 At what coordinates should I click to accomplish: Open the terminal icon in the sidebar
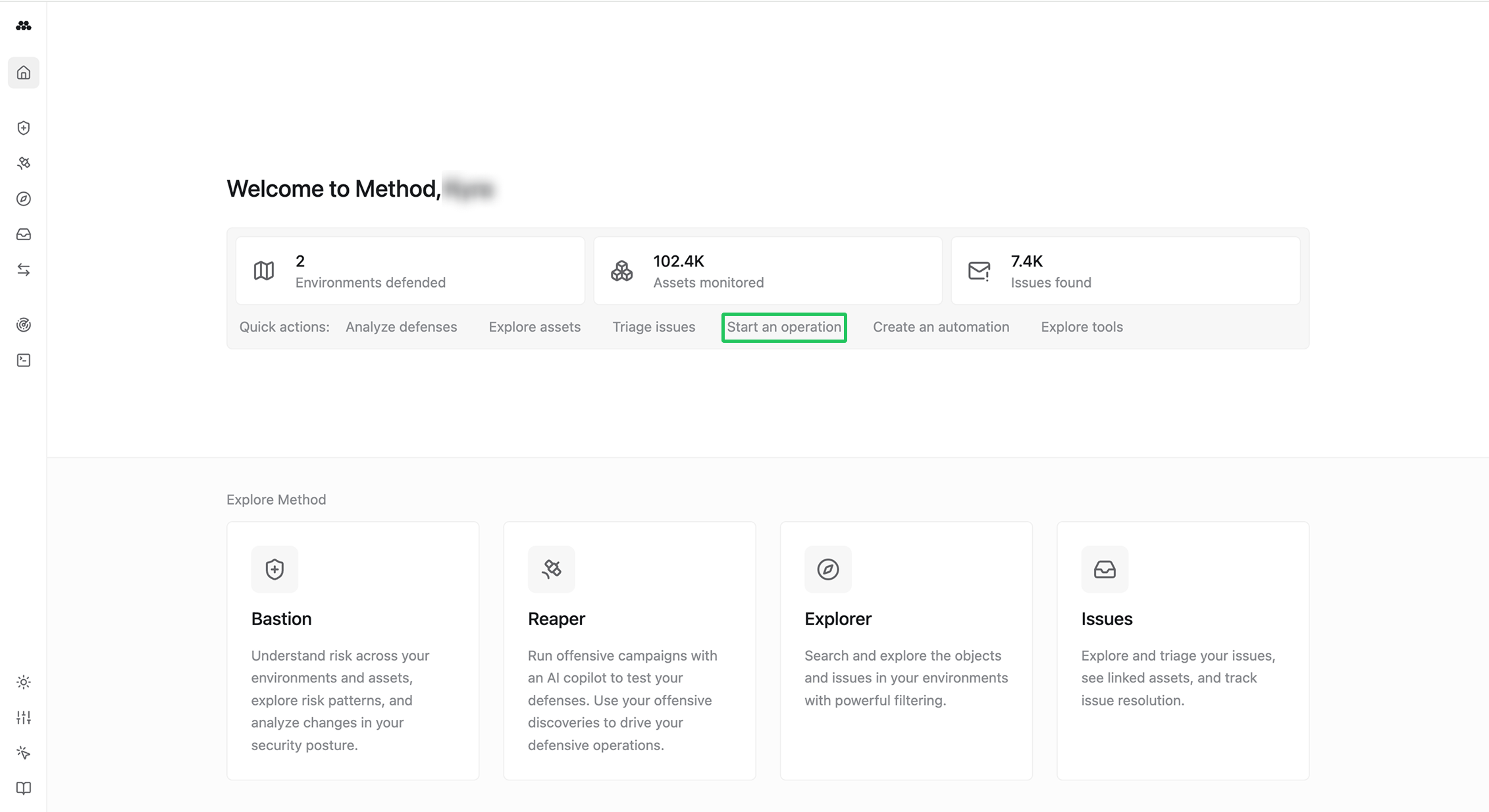(x=24, y=360)
